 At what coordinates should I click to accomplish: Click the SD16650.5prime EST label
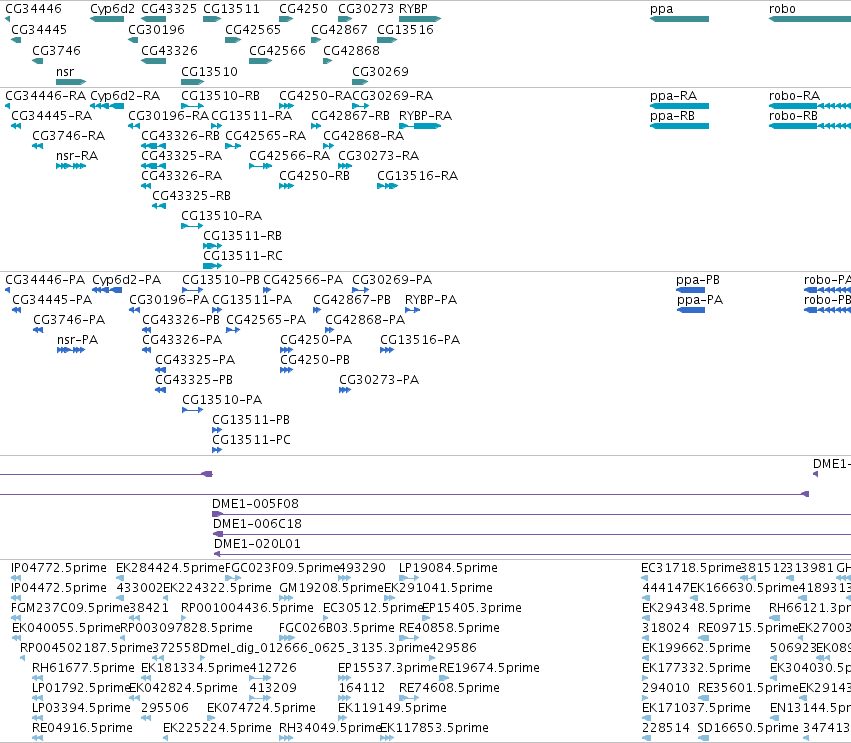tap(748, 728)
